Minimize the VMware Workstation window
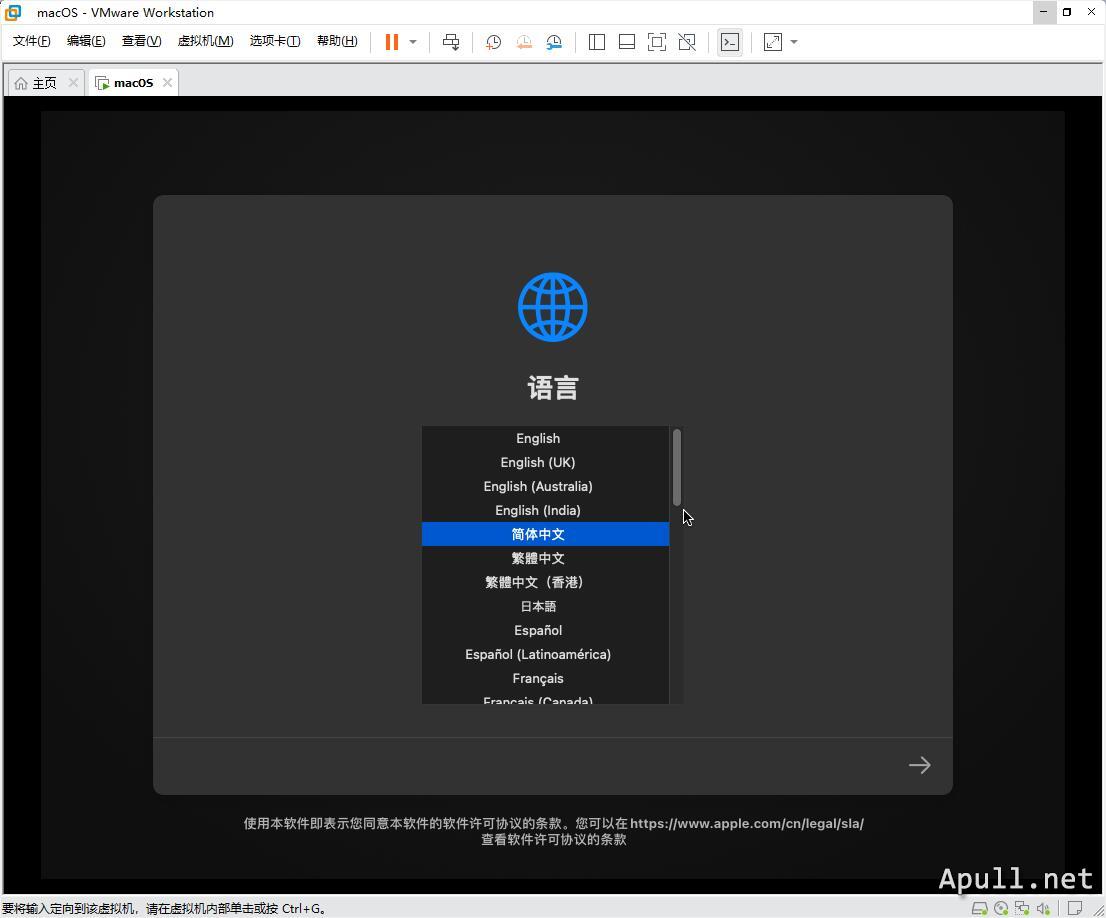The width and height of the screenshot is (1106, 918). pyautogui.click(x=1044, y=12)
